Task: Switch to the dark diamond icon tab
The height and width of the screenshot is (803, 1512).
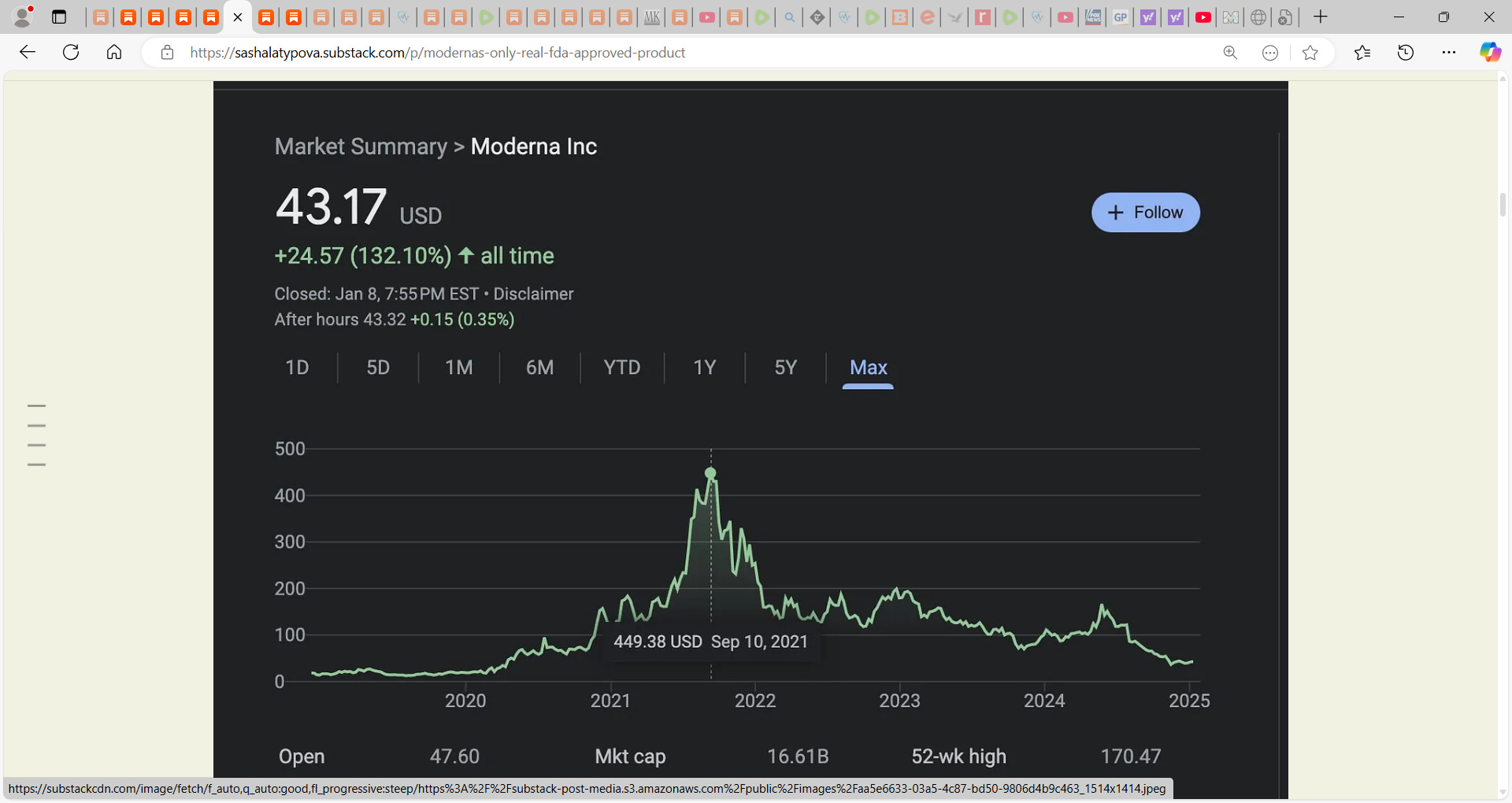Action: tap(817, 17)
